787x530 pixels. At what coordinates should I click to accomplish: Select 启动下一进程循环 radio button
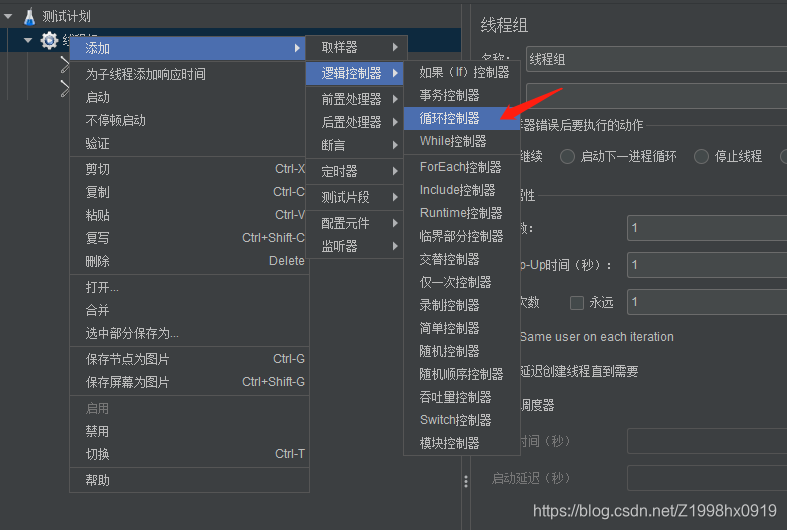click(x=567, y=157)
